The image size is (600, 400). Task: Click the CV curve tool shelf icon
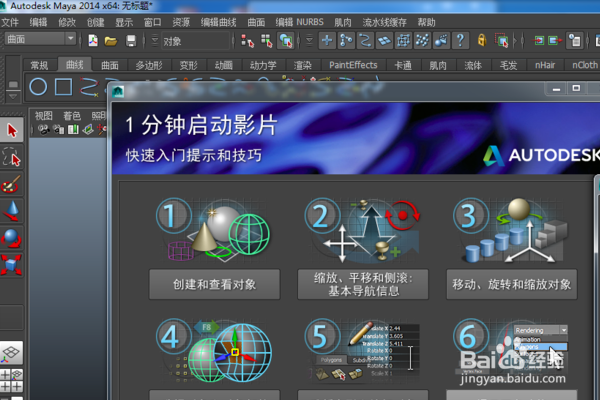[89, 87]
